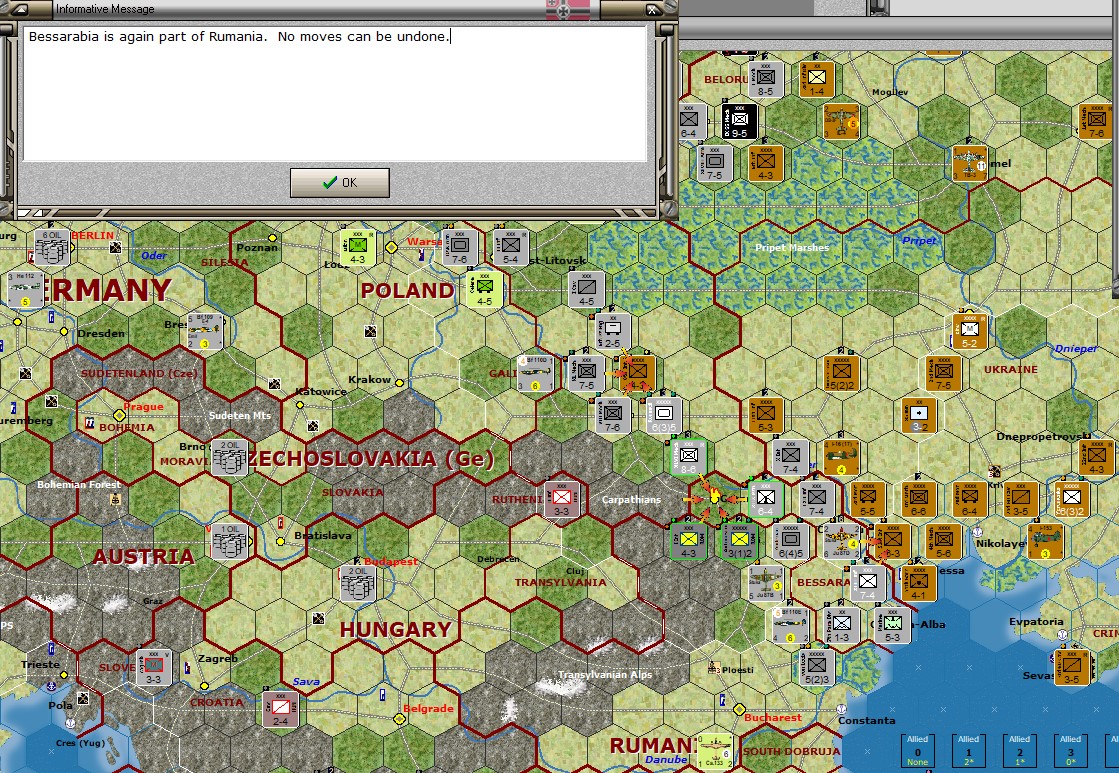Viewport: 1119px width, 773px height.
Task: Select the 5-3 marine unit near Cetatea-Alba
Action: coord(893,626)
